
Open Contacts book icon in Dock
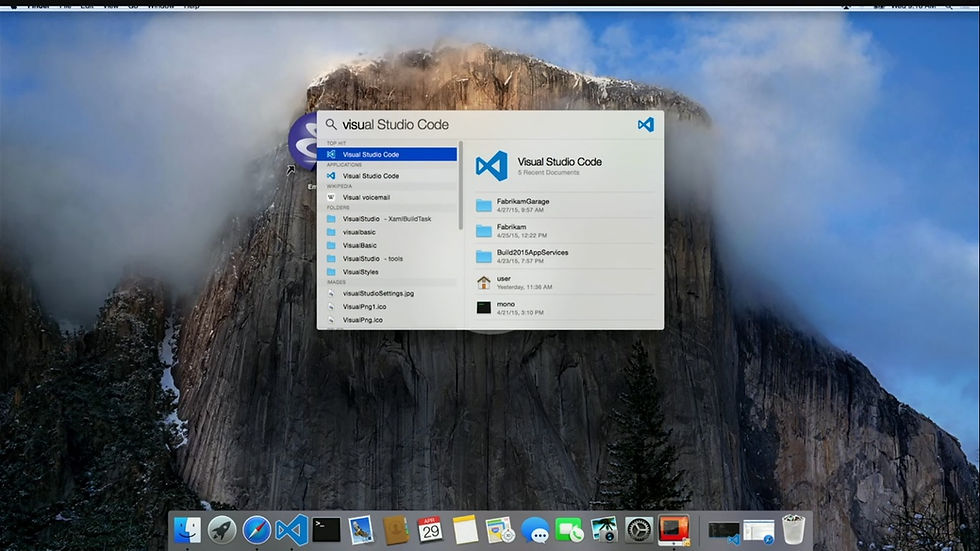click(x=396, y=530)
